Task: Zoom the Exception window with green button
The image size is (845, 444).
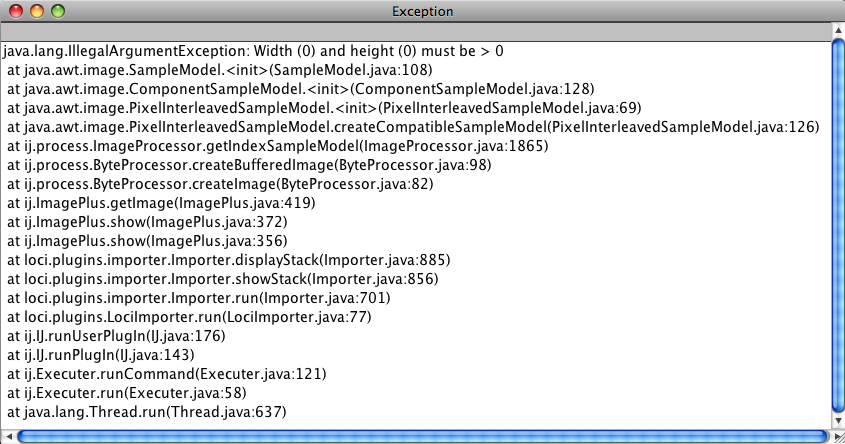Action: click(x=57, y=12)
